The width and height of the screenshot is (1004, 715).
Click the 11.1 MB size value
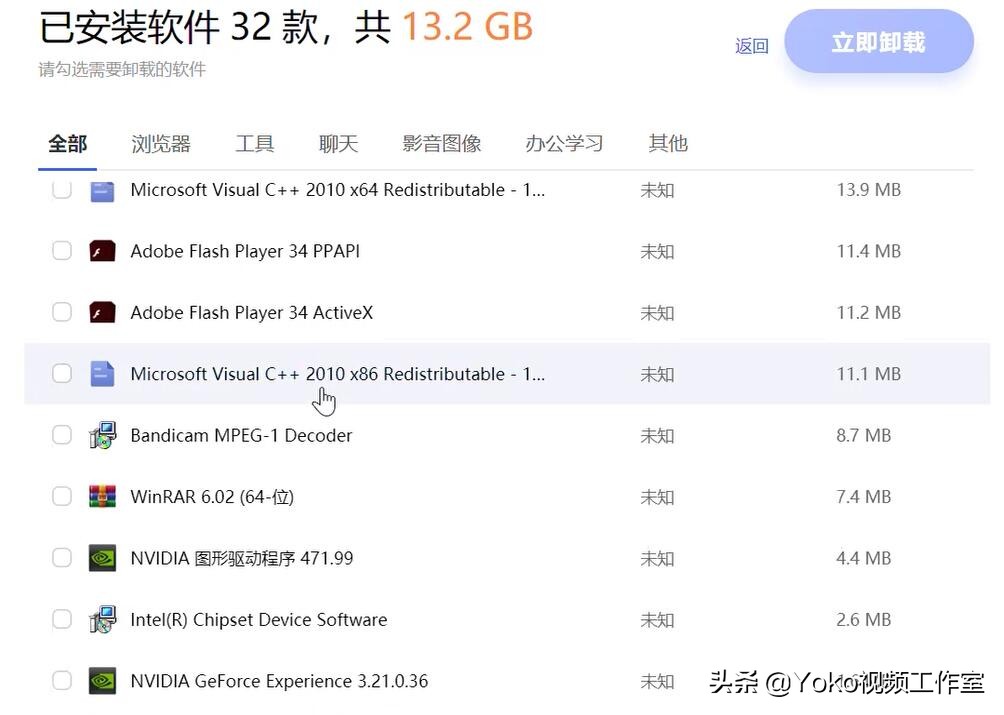pyautogui.click(x=868, y=374)
